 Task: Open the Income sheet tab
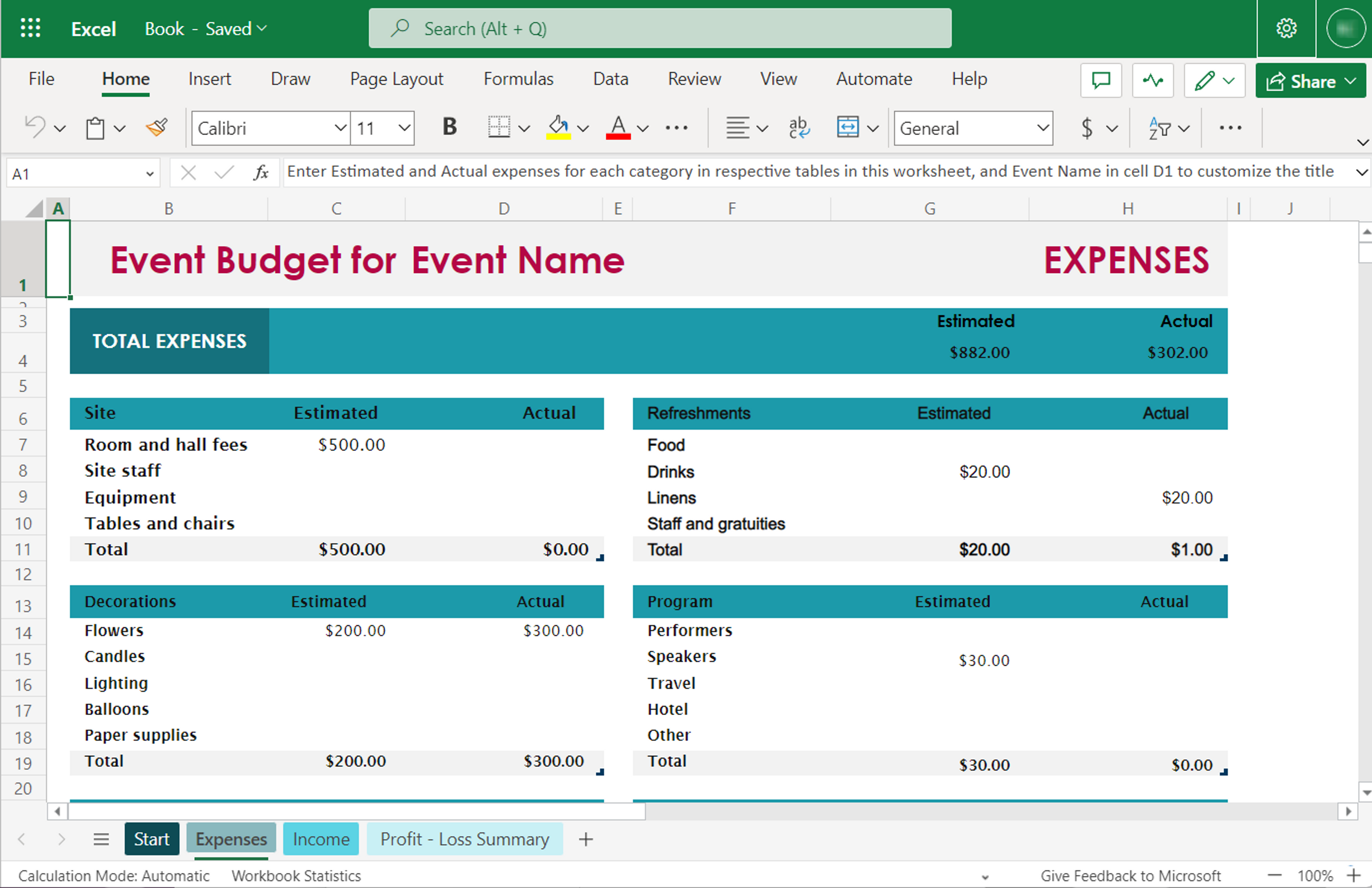pyautogui.click(x=321, y=839)
